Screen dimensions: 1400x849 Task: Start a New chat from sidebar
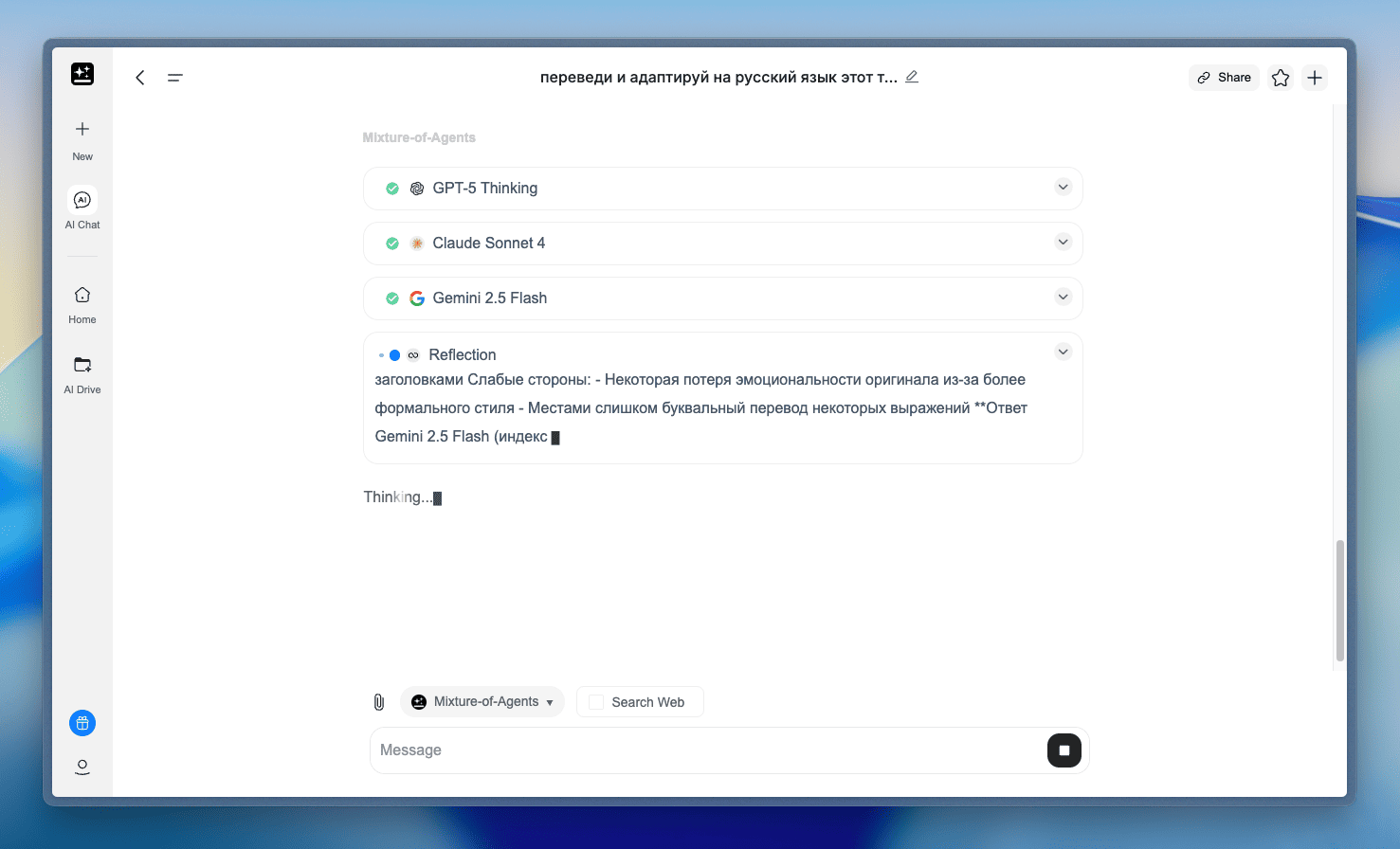pyautogui.click(x=82, y=130)
